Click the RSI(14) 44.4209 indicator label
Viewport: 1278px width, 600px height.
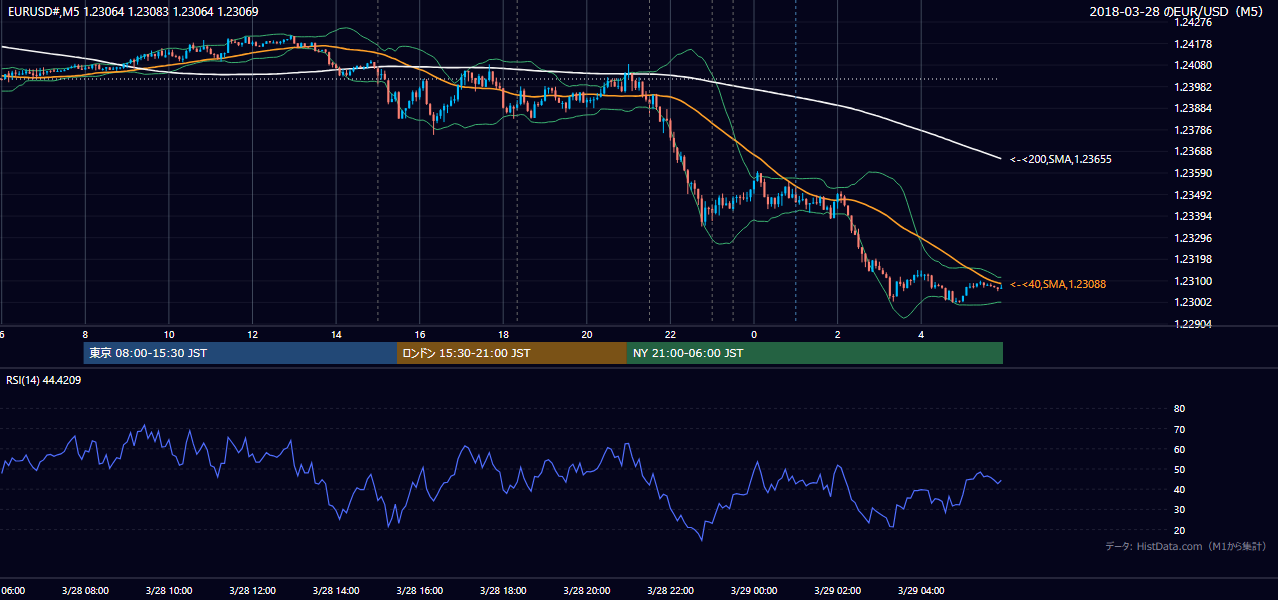coord(44,380)
